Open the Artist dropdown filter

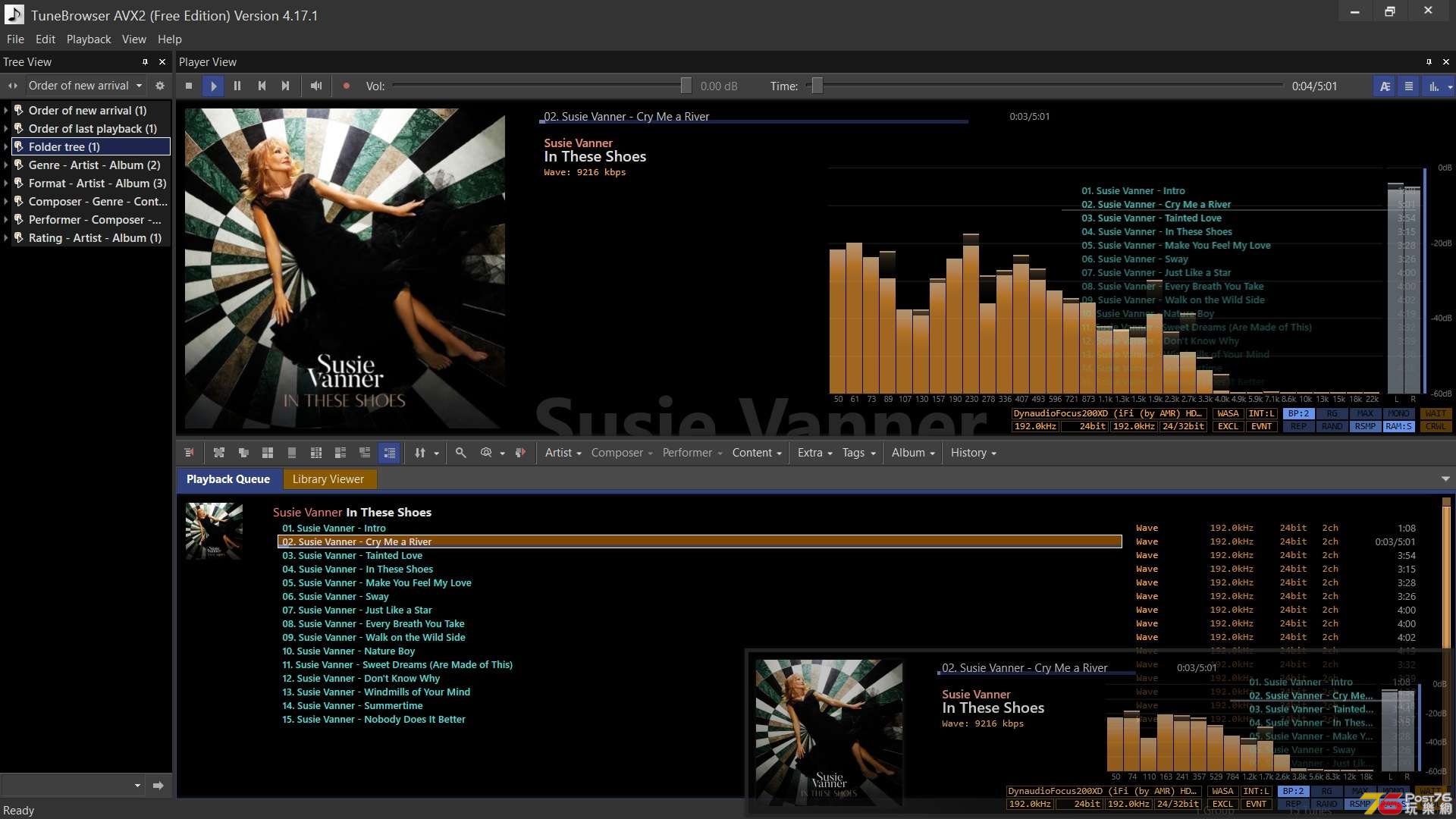click(x=563, y=453)
